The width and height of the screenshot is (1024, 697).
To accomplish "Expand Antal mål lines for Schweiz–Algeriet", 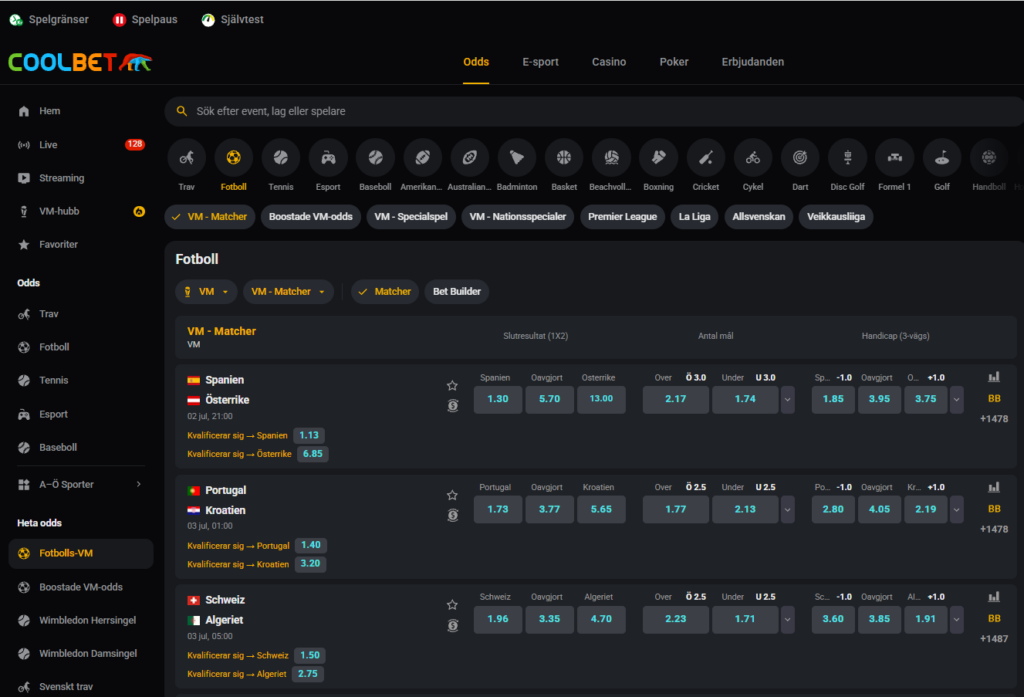I will 788,619.
